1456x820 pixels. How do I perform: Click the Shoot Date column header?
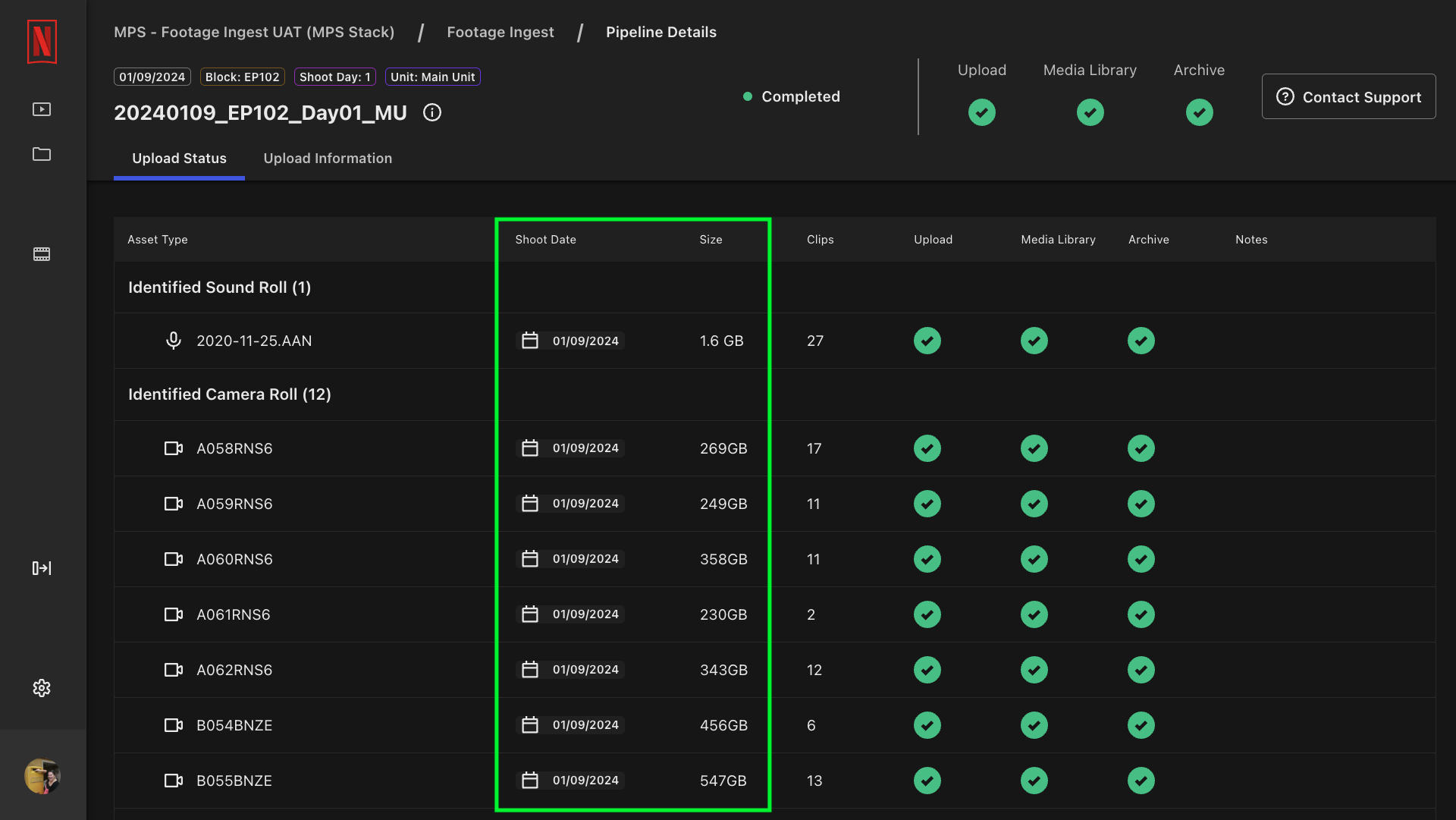546,240
